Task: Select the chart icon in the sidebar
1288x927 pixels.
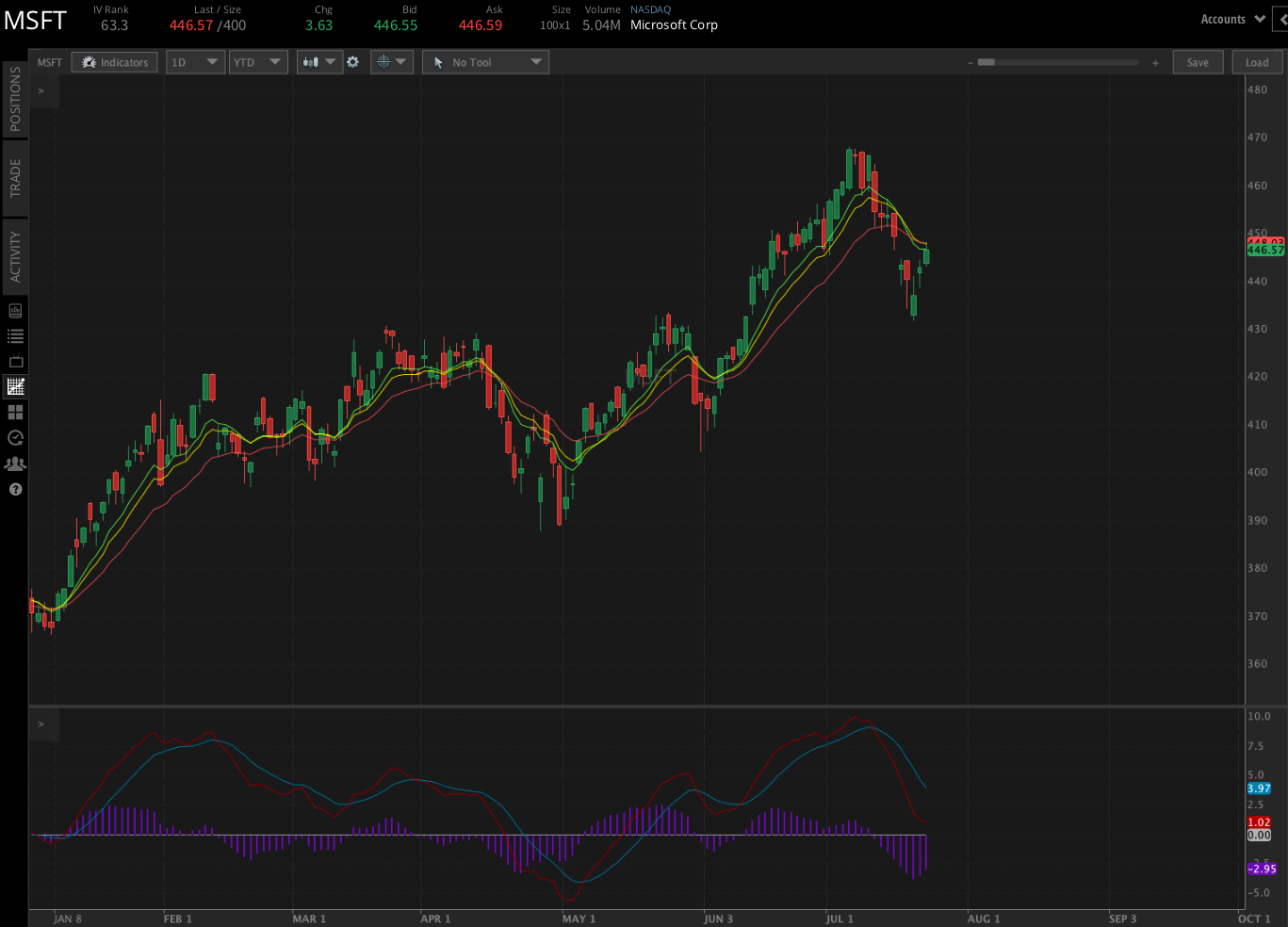Action: [x=15, y=386]
